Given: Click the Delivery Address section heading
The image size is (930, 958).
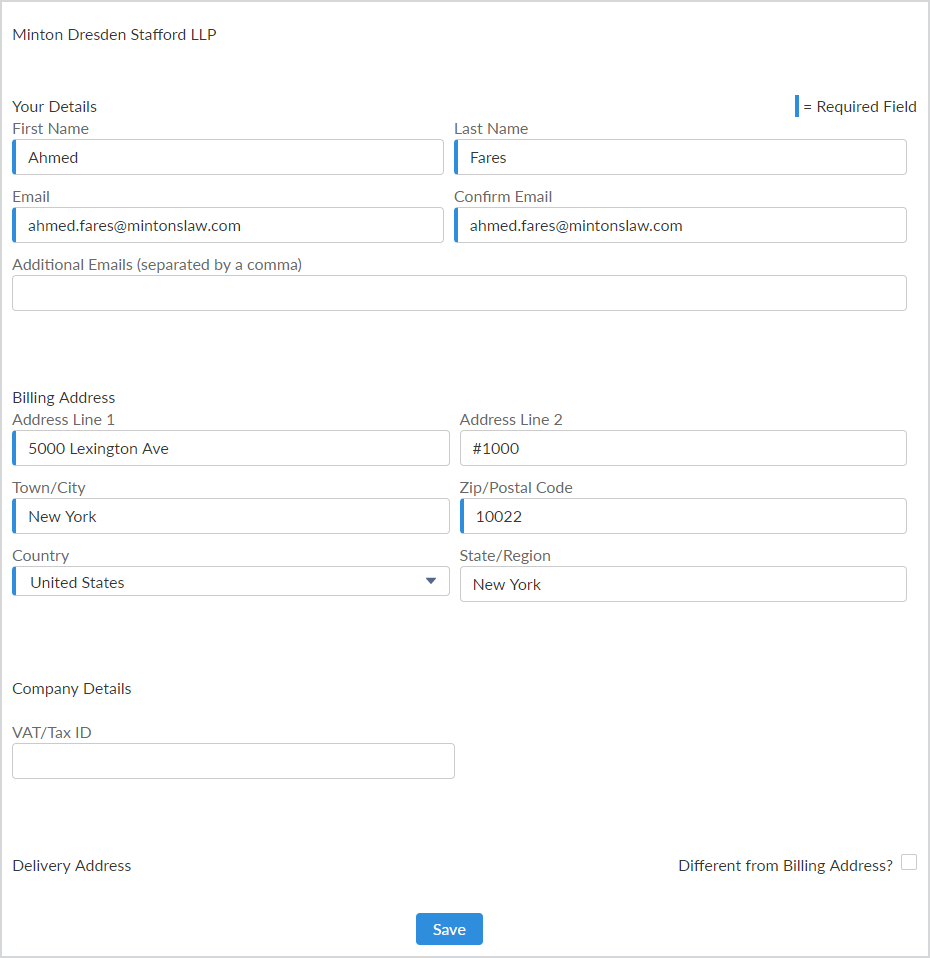Looking at the screenshot, I should [x=72, y=866].
